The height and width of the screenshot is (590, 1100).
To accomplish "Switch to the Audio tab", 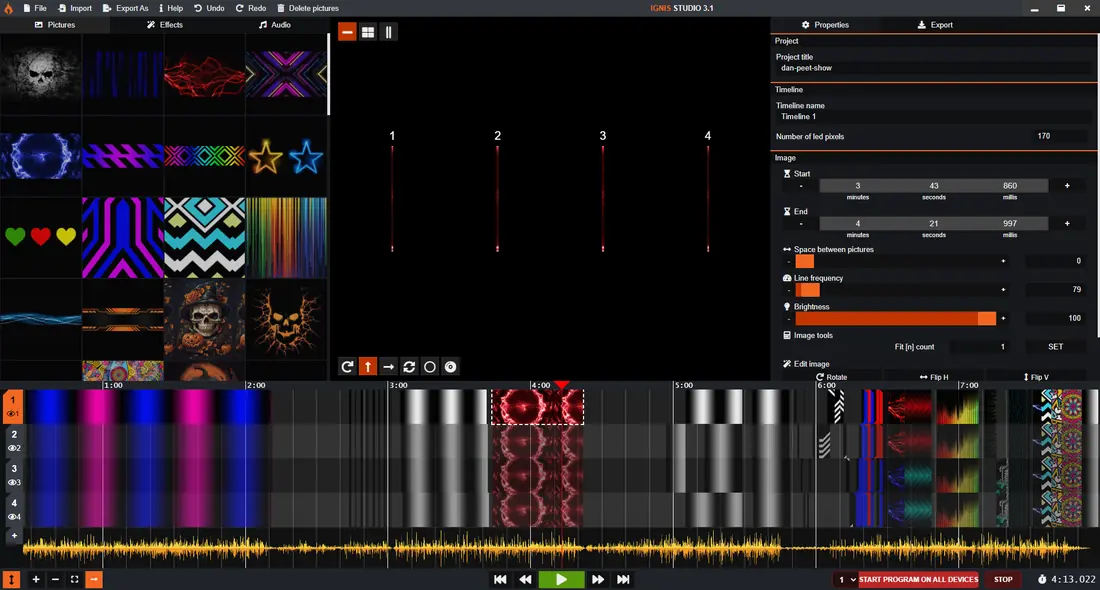I will pos(274,25).
